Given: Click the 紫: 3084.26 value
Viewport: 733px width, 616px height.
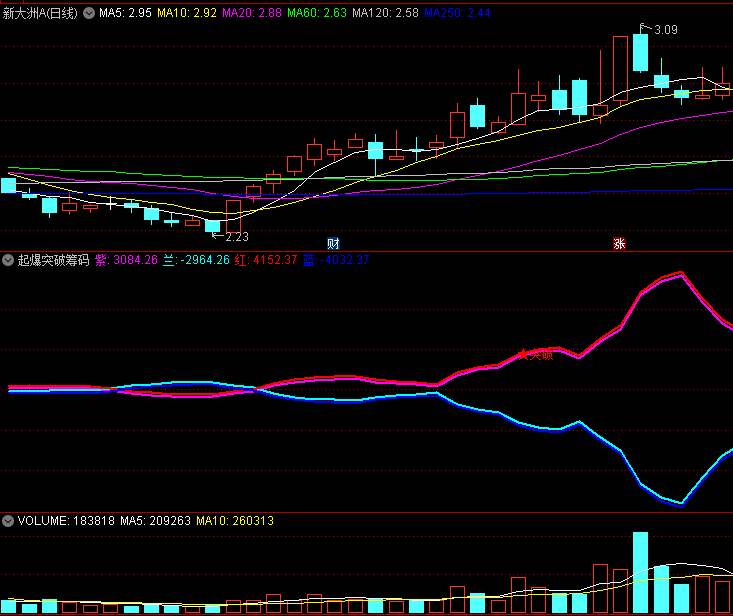Looking at the screenshot, I should pyautogui.click(x=127, y=260).
